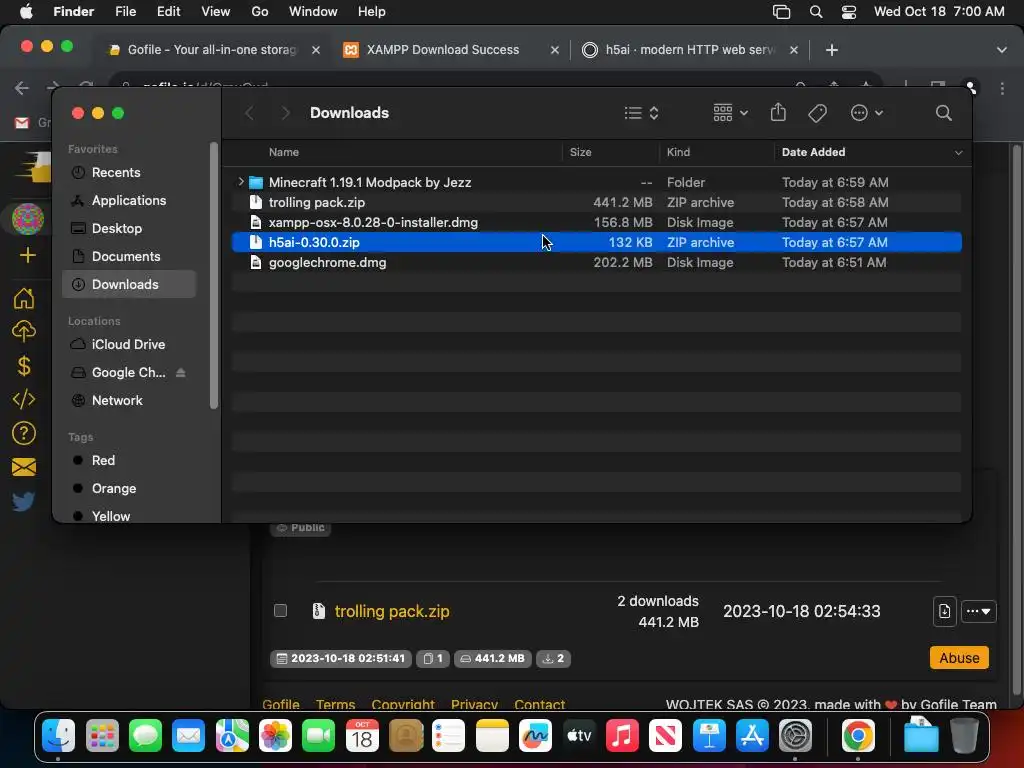Sort files by Name column header

point(283,152)
